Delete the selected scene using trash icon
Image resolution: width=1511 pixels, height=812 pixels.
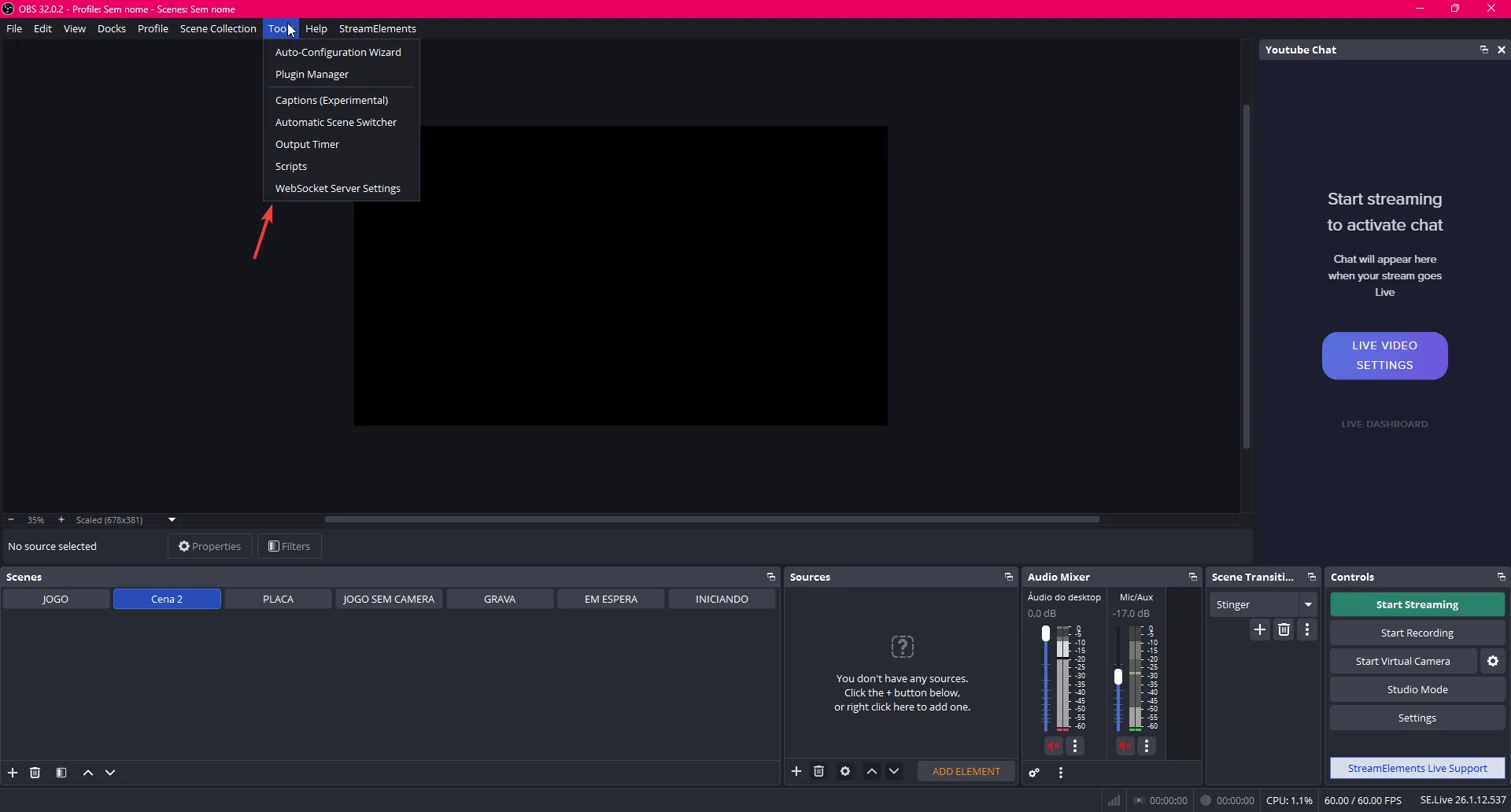point(35,773)
